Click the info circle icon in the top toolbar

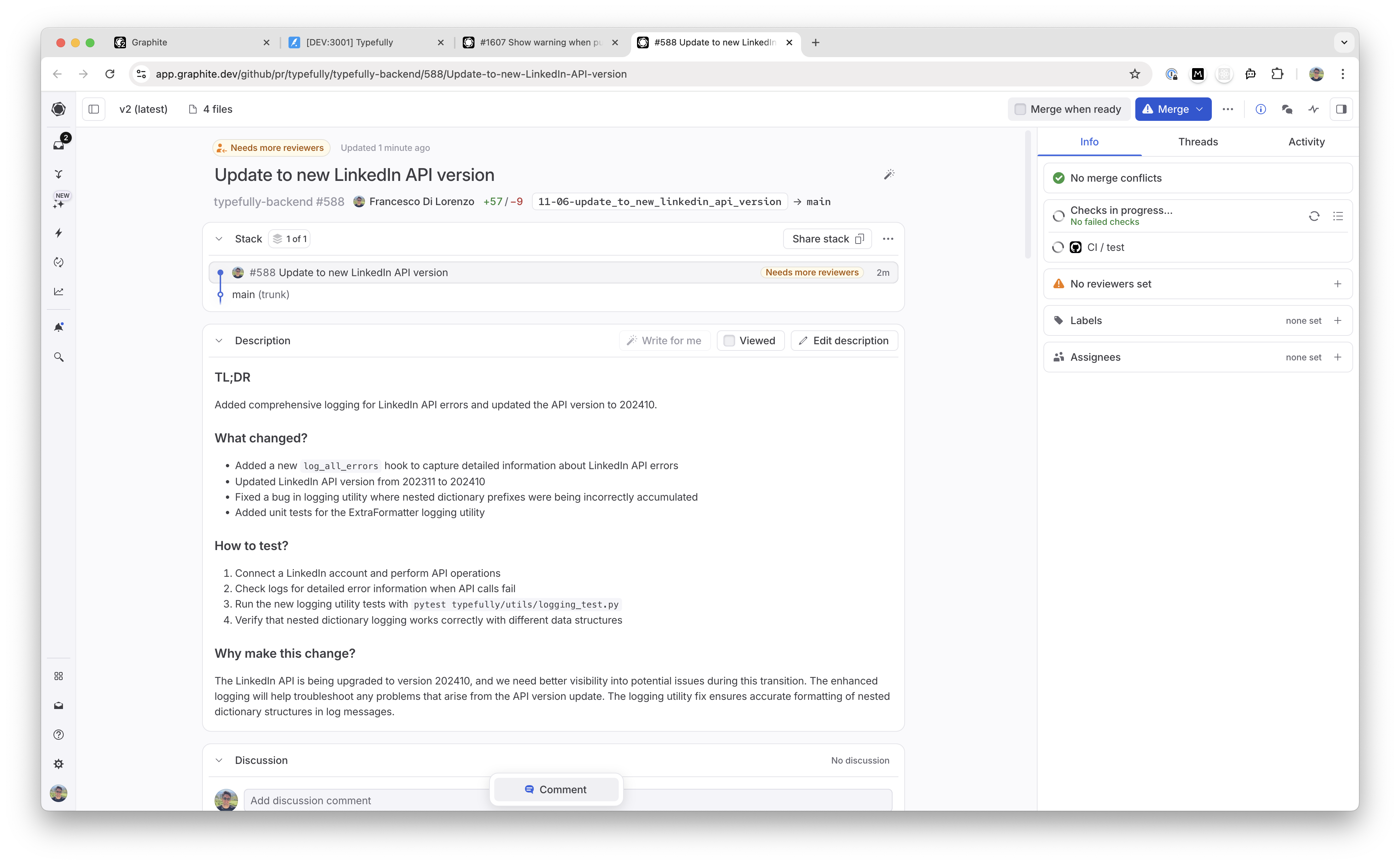tap(1261, 109)
